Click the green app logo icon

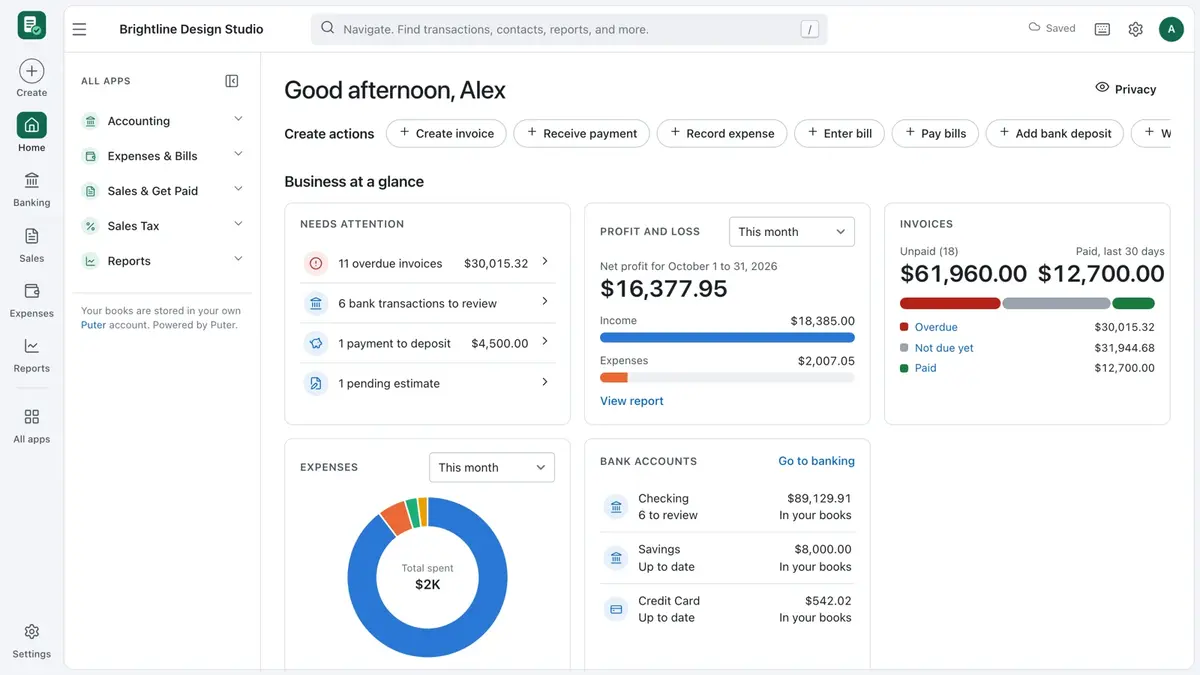(x=31, y=25)
